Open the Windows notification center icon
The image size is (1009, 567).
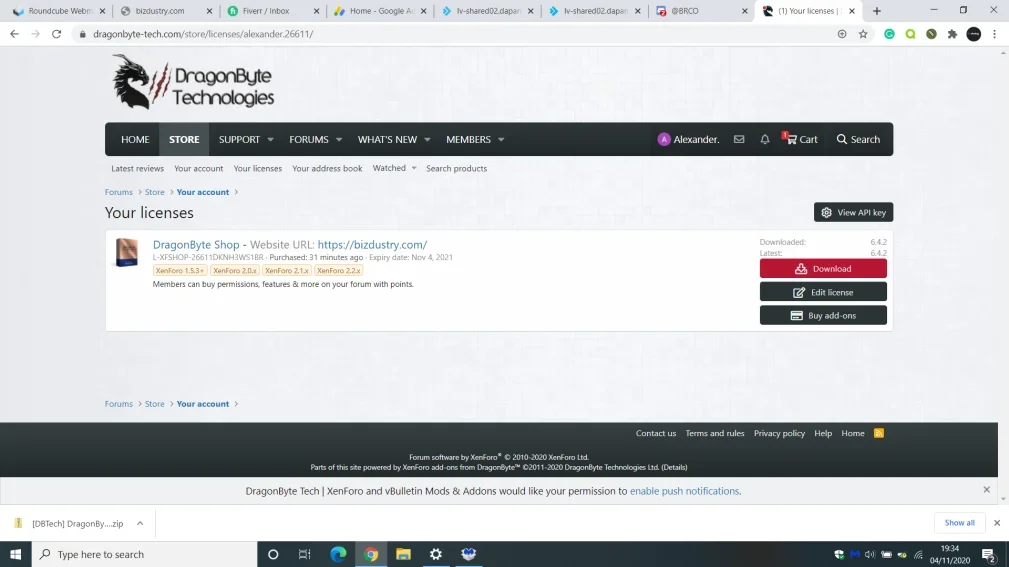click(x=989, y=554)
